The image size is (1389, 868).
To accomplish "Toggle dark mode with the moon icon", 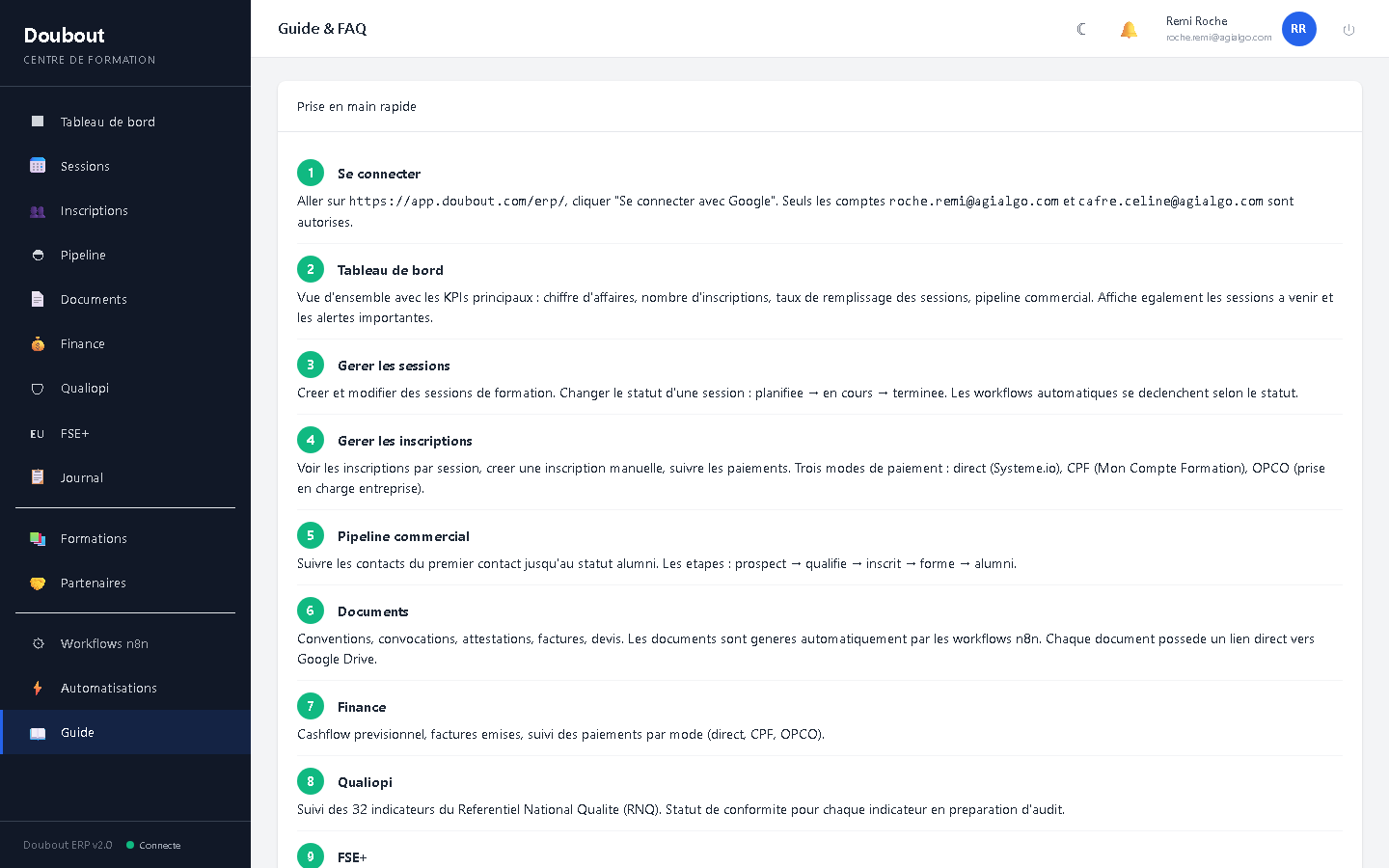I will [1081, 29].
